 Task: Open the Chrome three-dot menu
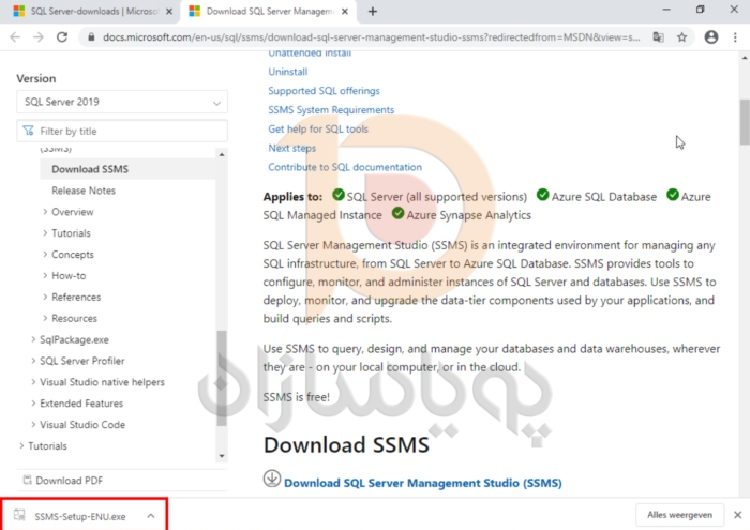[x=736, y=37]
